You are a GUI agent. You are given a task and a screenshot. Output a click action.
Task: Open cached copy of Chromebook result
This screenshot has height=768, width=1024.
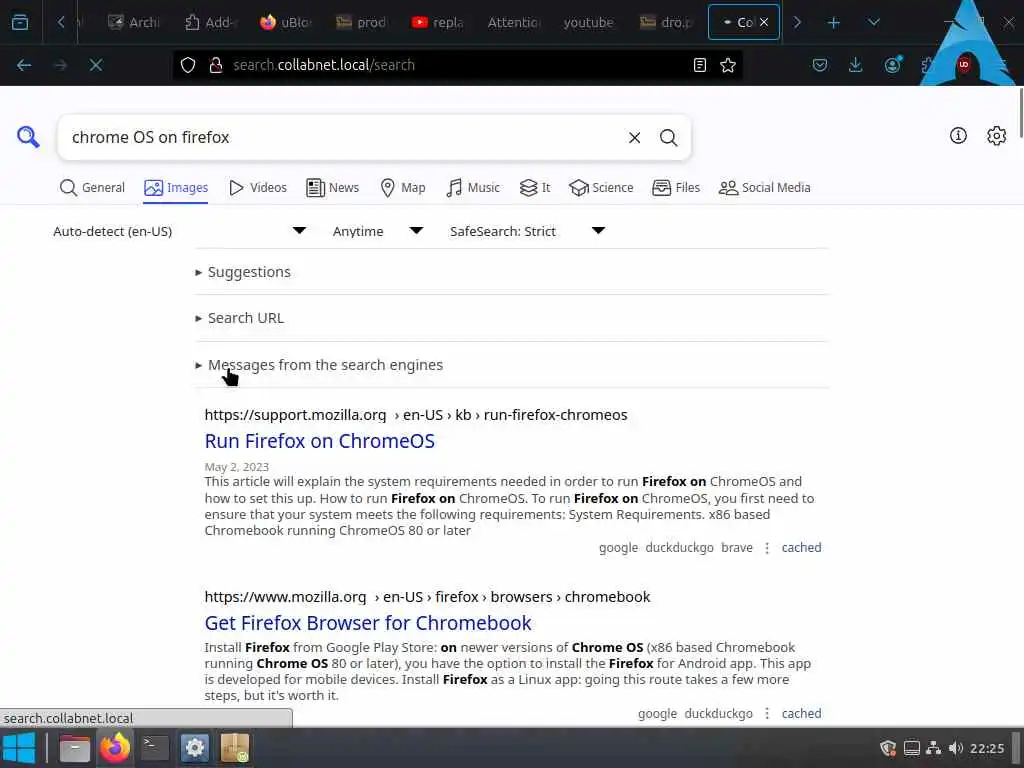tap(801, 714)
